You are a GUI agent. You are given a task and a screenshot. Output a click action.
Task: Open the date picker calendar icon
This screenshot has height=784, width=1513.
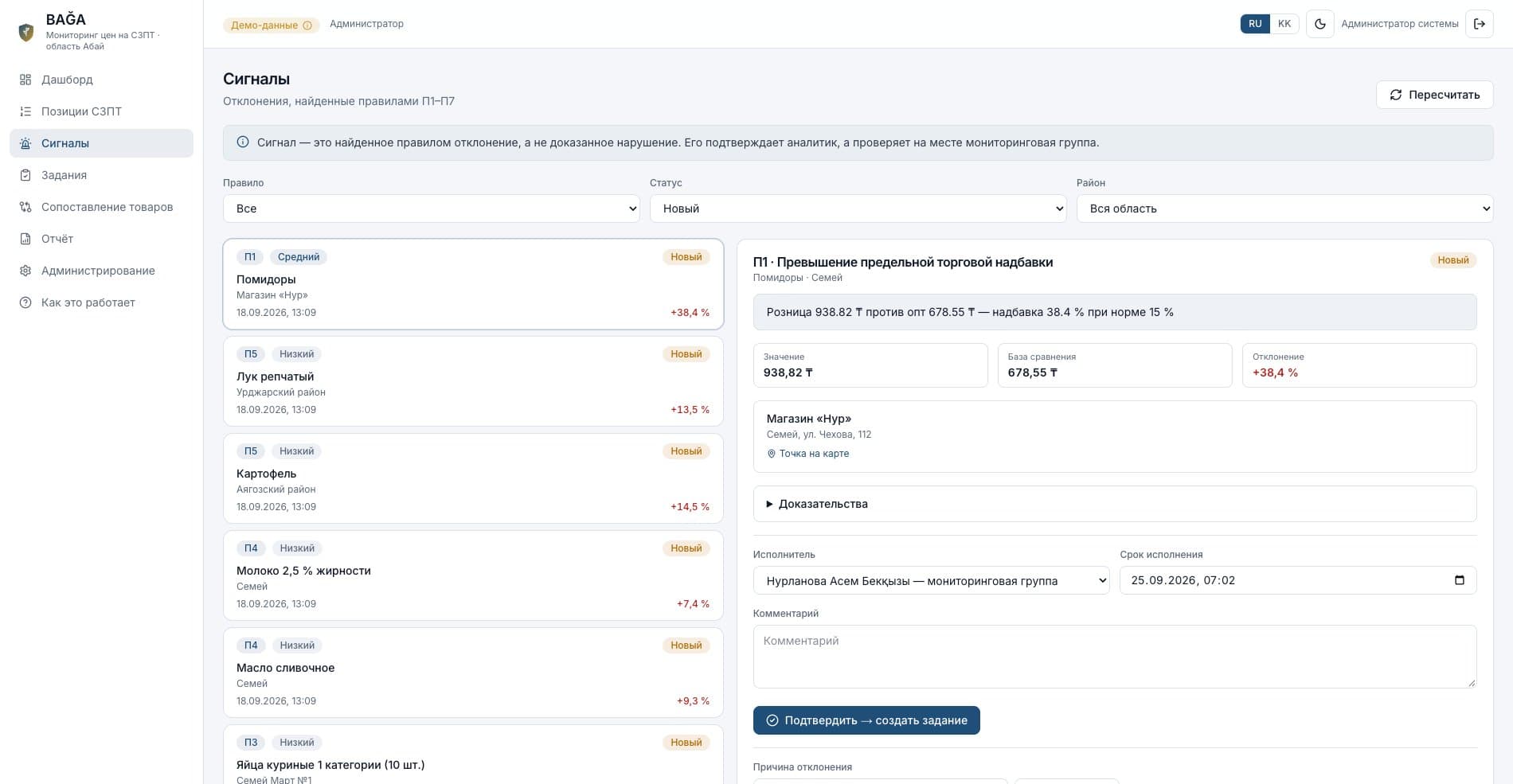(1459, 580)
